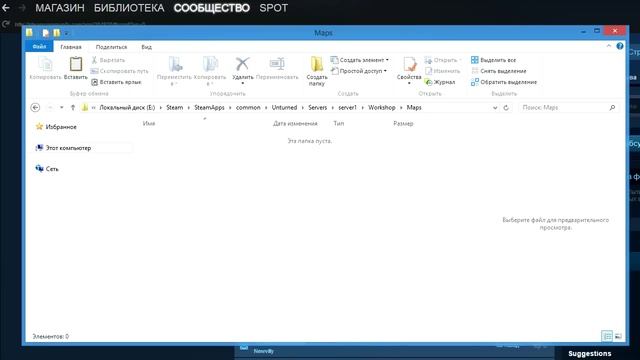This screenshot has height=360, width=640.
Task: Refresh the Maps folder address bar
Action: [x=506, y=108]
